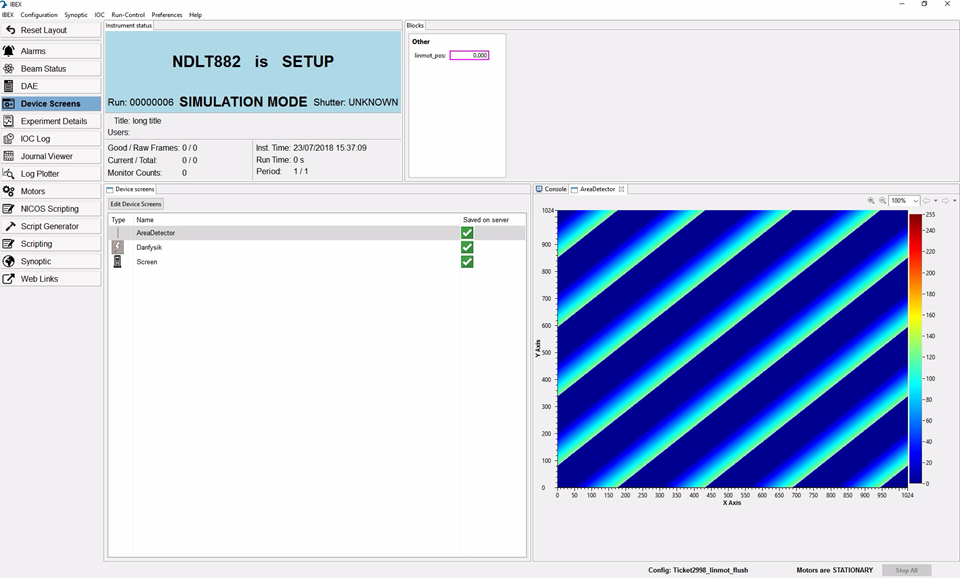This screenshot has height=578, width=960.
Task: Open Experiment Details icon
Action: [9, 121]
